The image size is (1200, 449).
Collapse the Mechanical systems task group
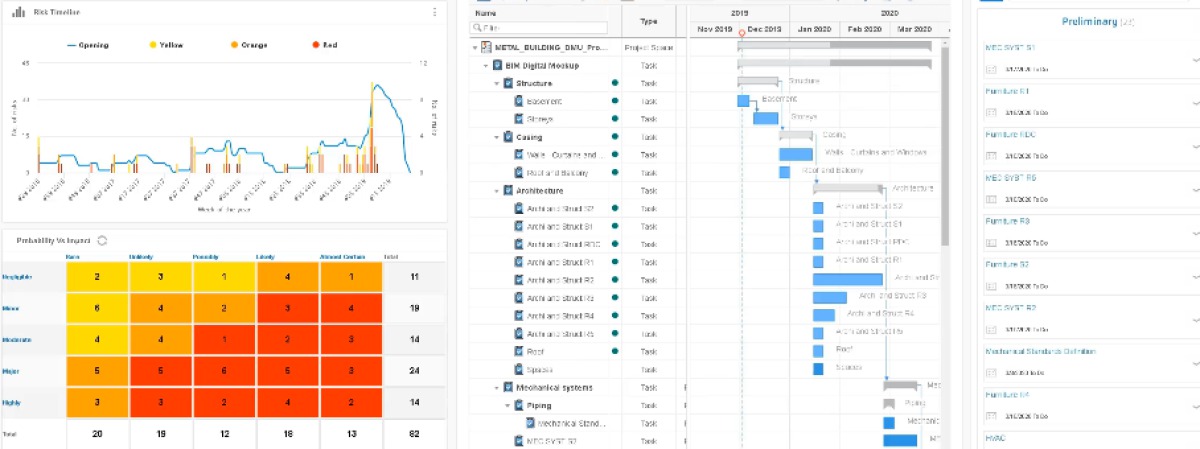pyautogui.click(x=496, y=387)
